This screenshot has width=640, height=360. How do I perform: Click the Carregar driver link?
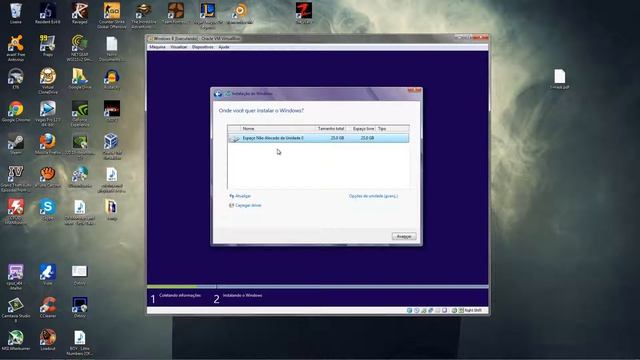(245, 205)
